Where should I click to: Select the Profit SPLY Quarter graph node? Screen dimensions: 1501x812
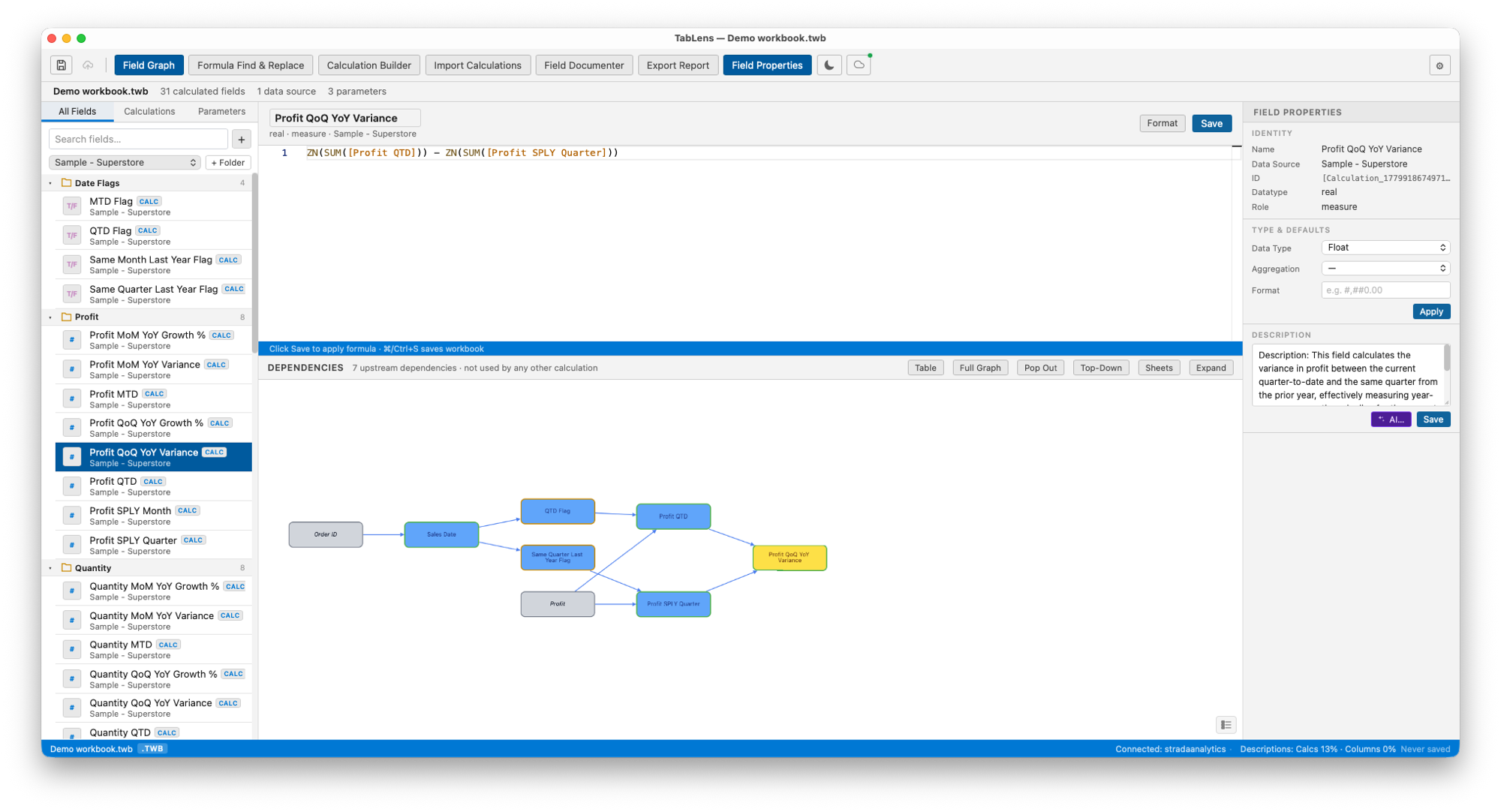click(673, 604)
